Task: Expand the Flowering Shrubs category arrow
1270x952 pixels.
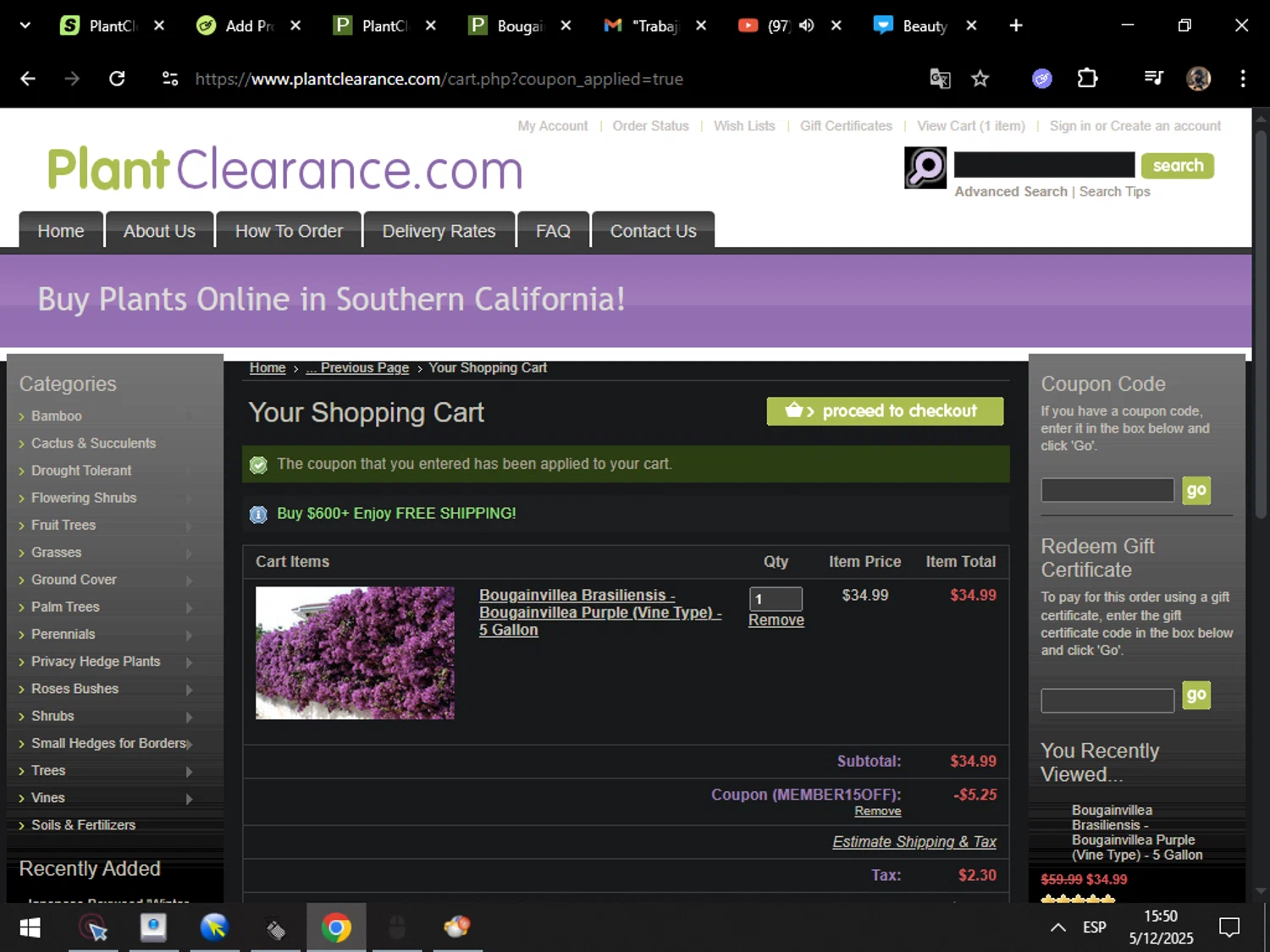Action: 189,498
